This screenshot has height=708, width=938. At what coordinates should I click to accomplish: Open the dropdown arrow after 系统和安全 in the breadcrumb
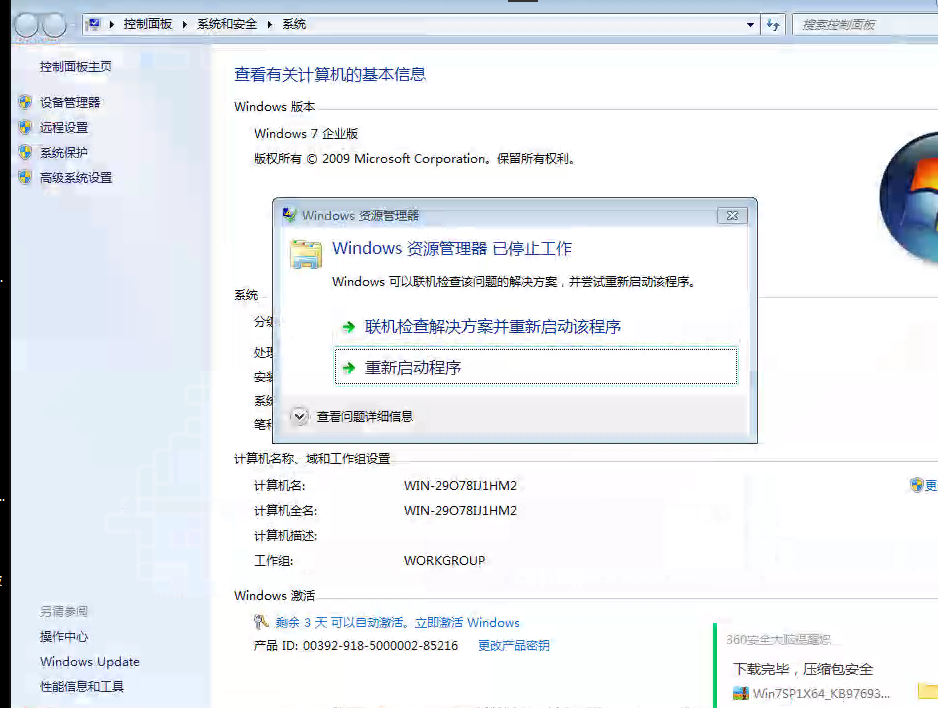(x=270, y=25)
